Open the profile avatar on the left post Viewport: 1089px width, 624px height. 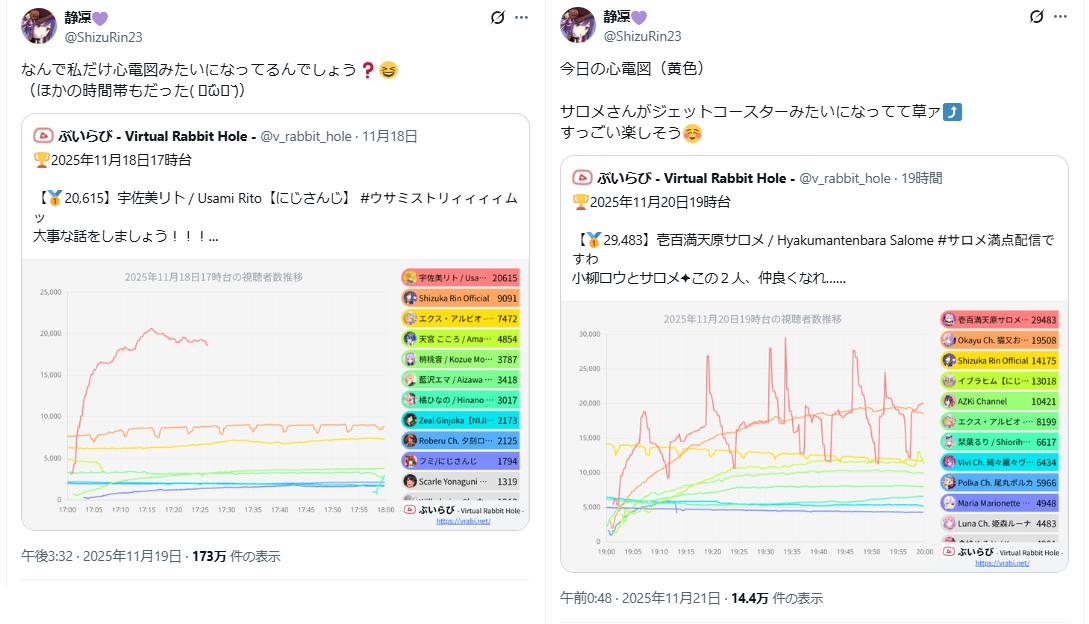point(39,26)
